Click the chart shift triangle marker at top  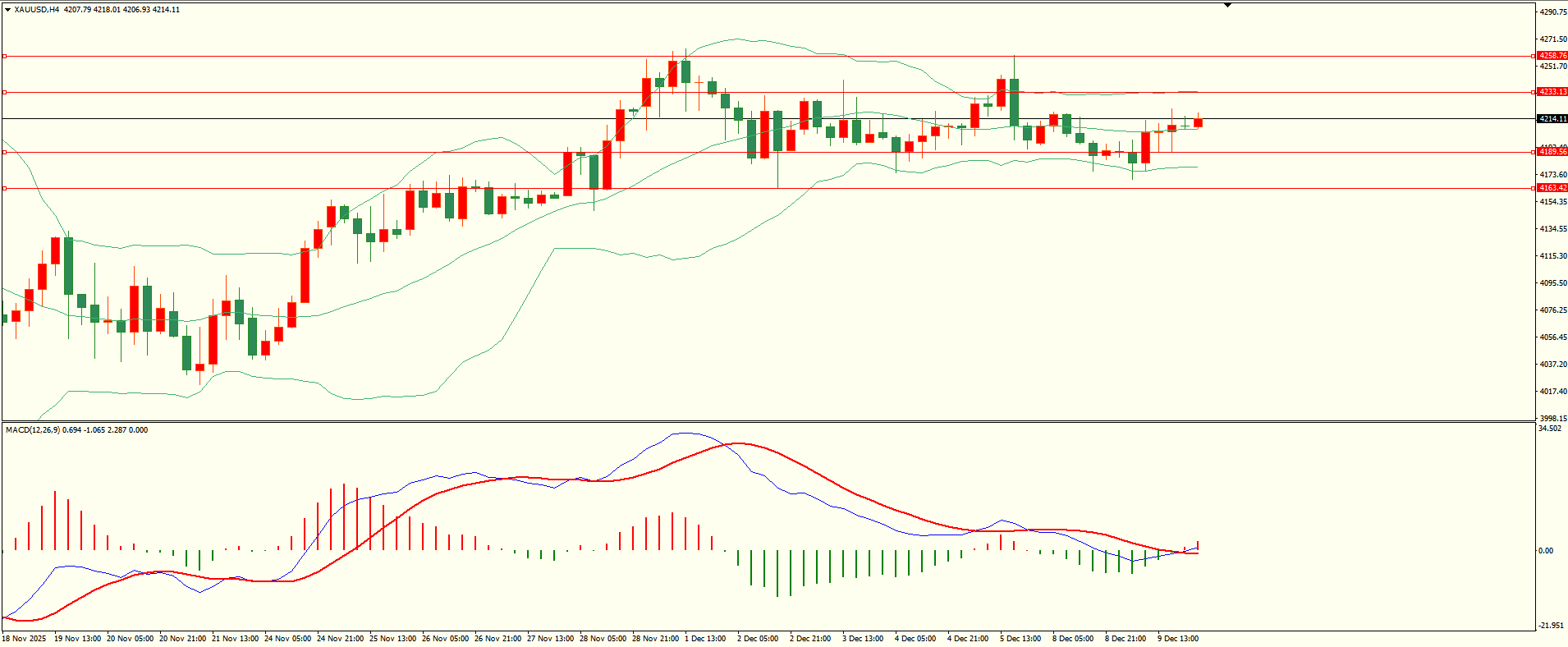tap(1227, 5)
